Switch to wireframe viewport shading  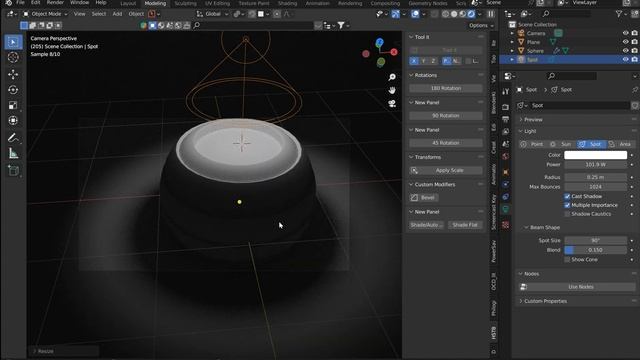pyautogui.click(x=445, y=14)
